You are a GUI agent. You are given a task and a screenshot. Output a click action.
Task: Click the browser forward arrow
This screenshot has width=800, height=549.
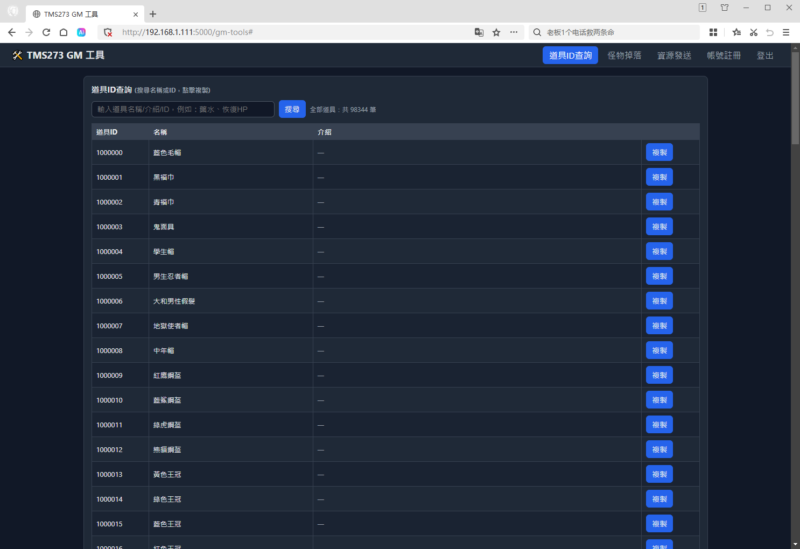click(29, 32)
